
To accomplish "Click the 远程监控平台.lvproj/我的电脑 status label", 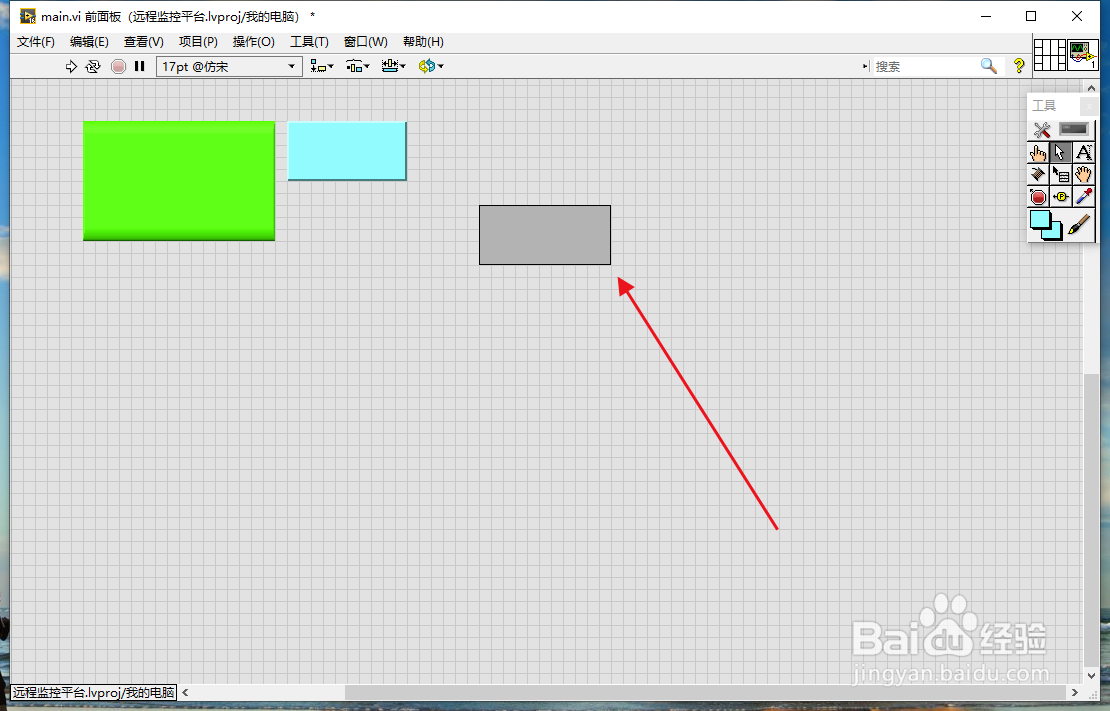I will [93, 693].
